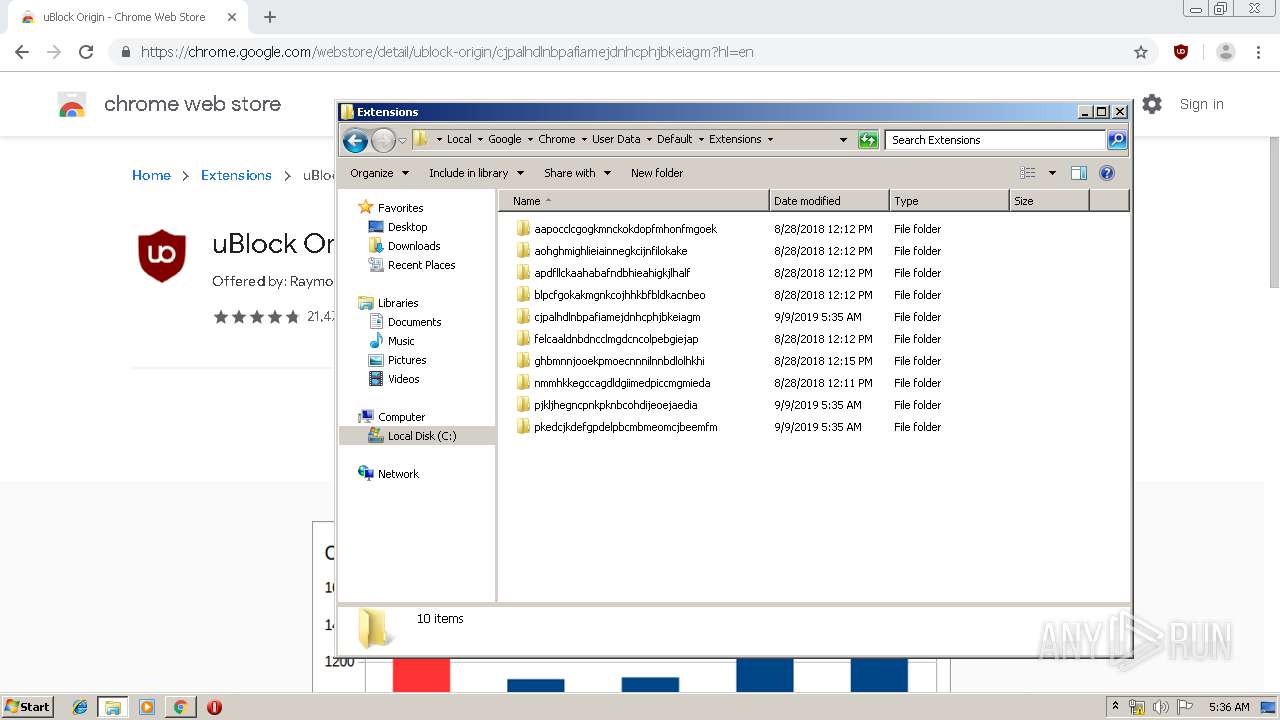Open the media player taskbar icon
Image resolution: width=1280 pixels, height=720 pixels.
147,707
